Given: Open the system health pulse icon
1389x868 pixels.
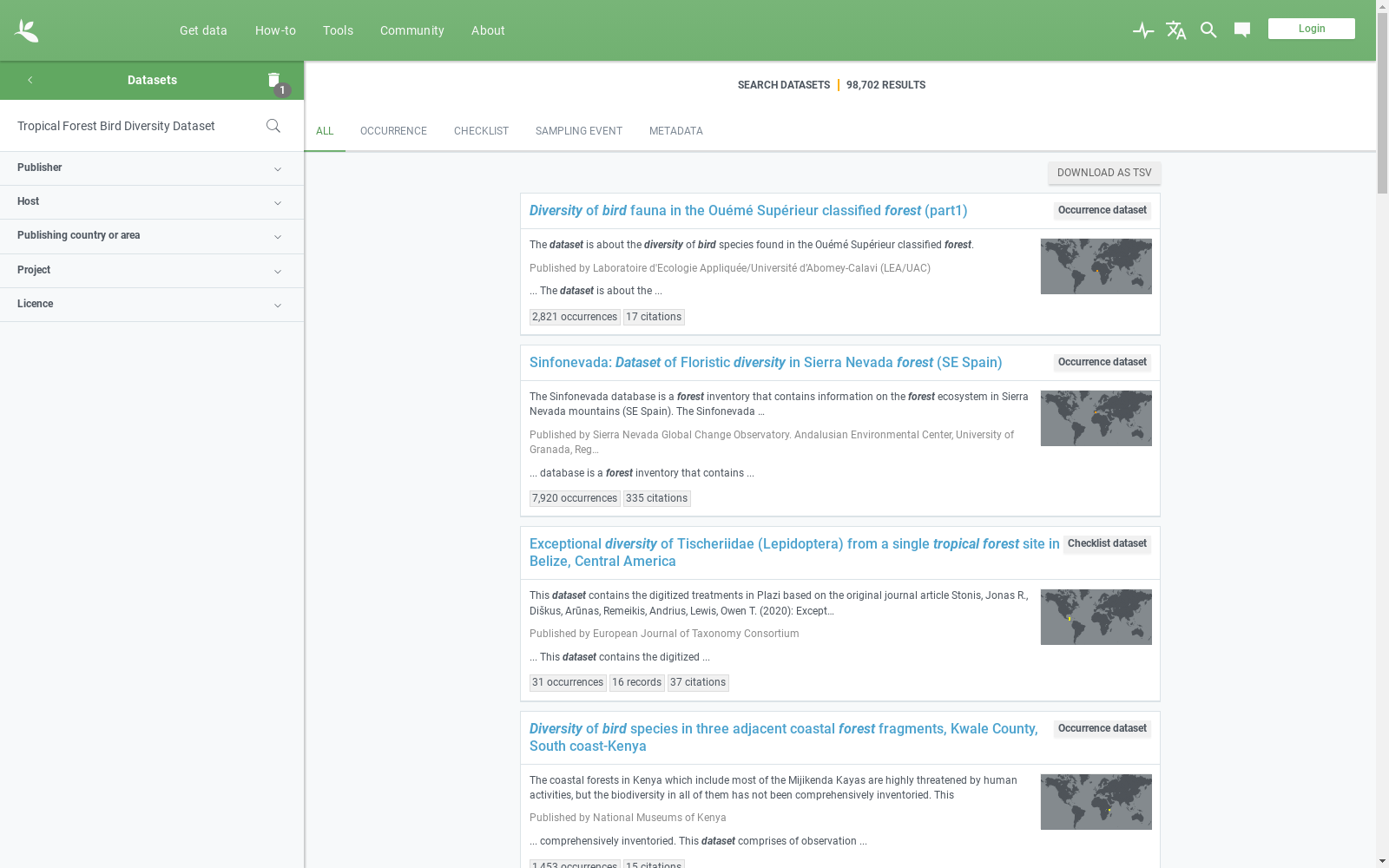Looking at the screenshot, I should 1143,30.
